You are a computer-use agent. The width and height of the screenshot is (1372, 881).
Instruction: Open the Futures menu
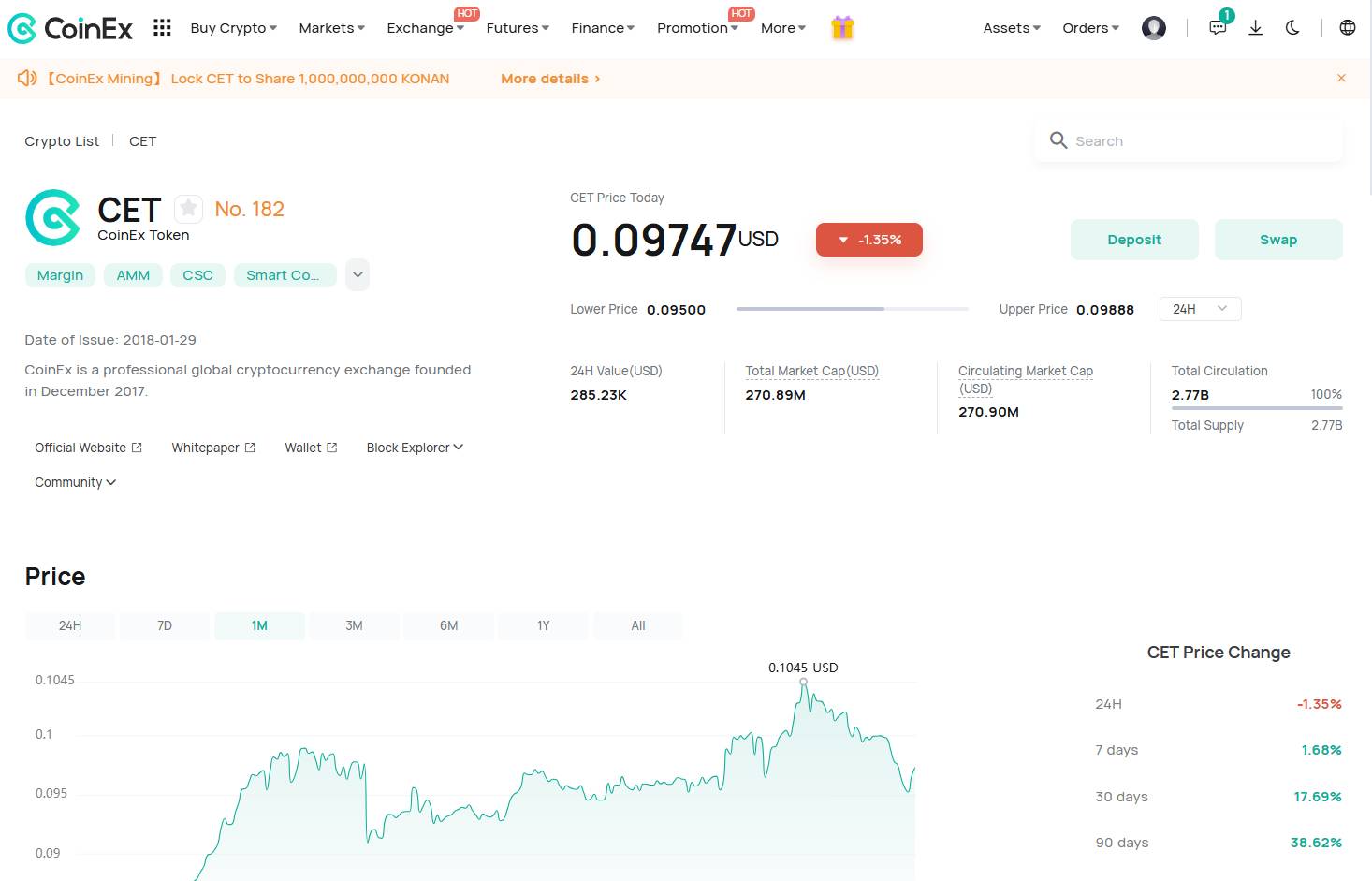[x=518, y=28]
